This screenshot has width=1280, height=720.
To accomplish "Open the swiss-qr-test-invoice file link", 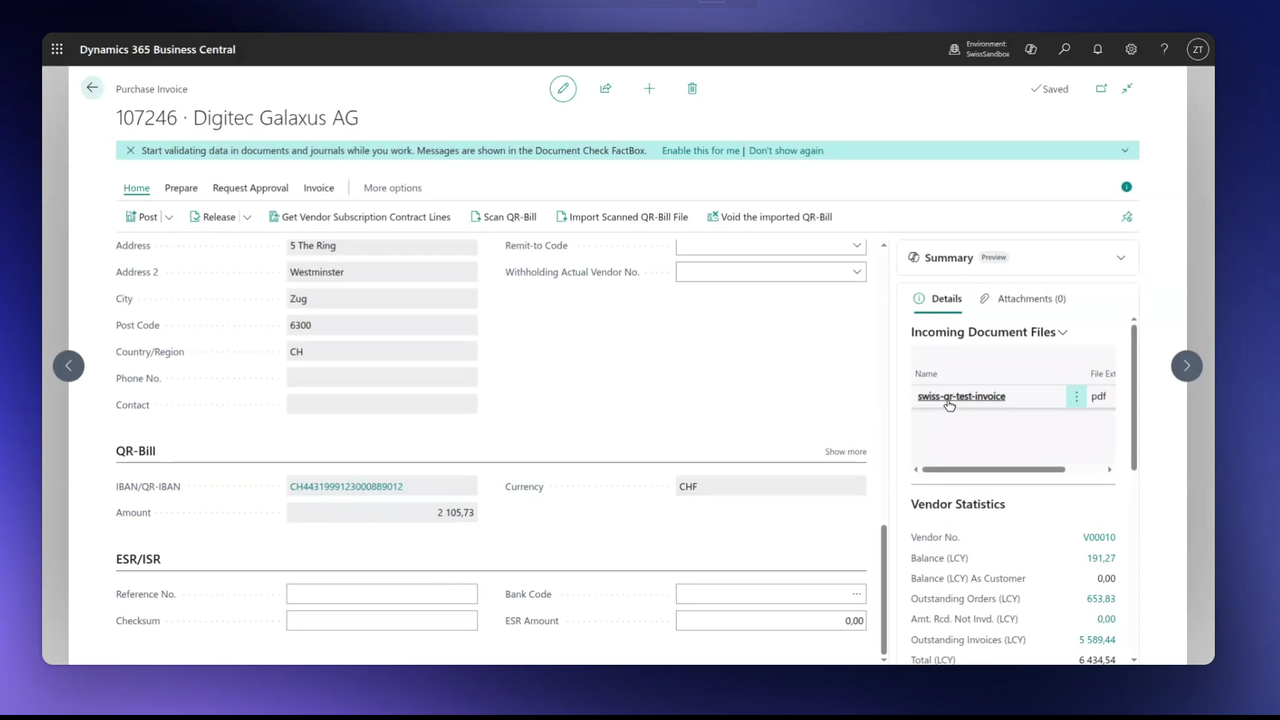I will pos(961,397).
